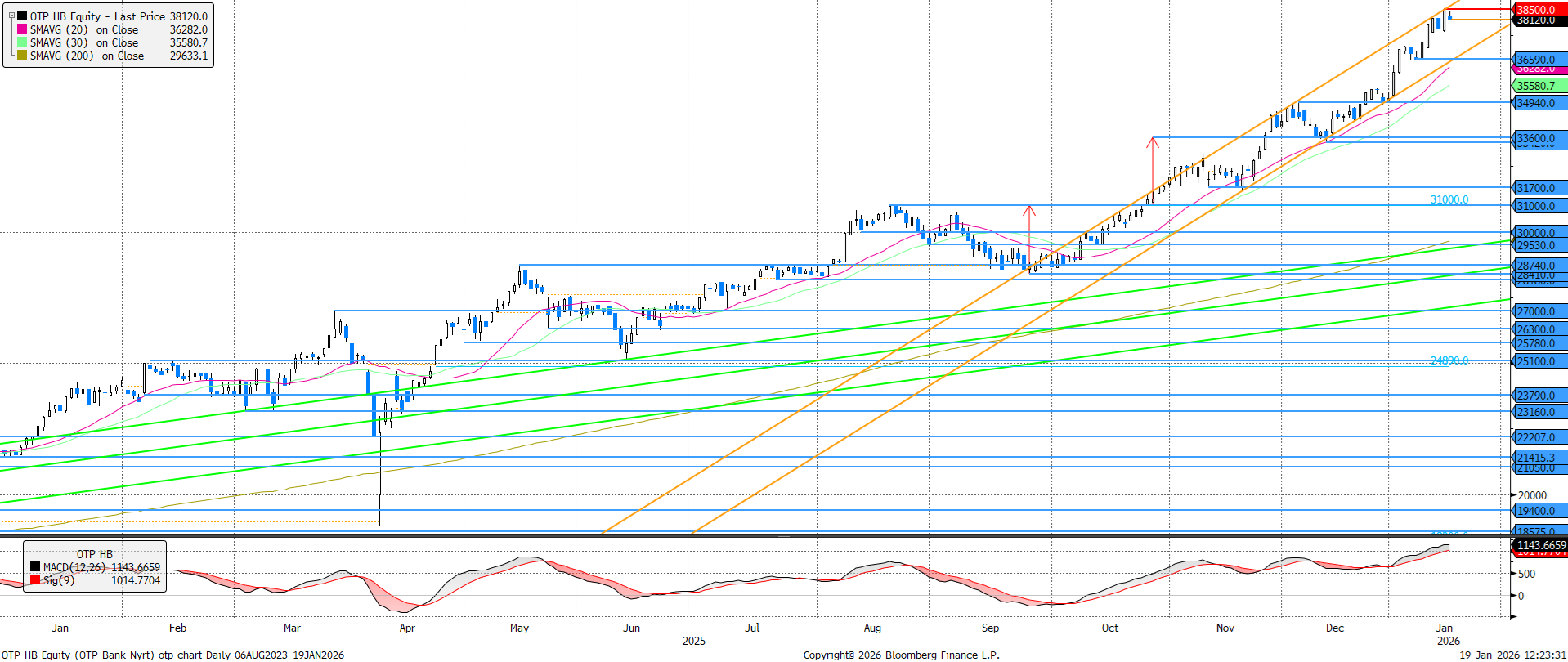The height and width of the screenshot is (662, 1568).
Task: Click the 27000.0 price level tag
Action: [x=1539, y=311]
